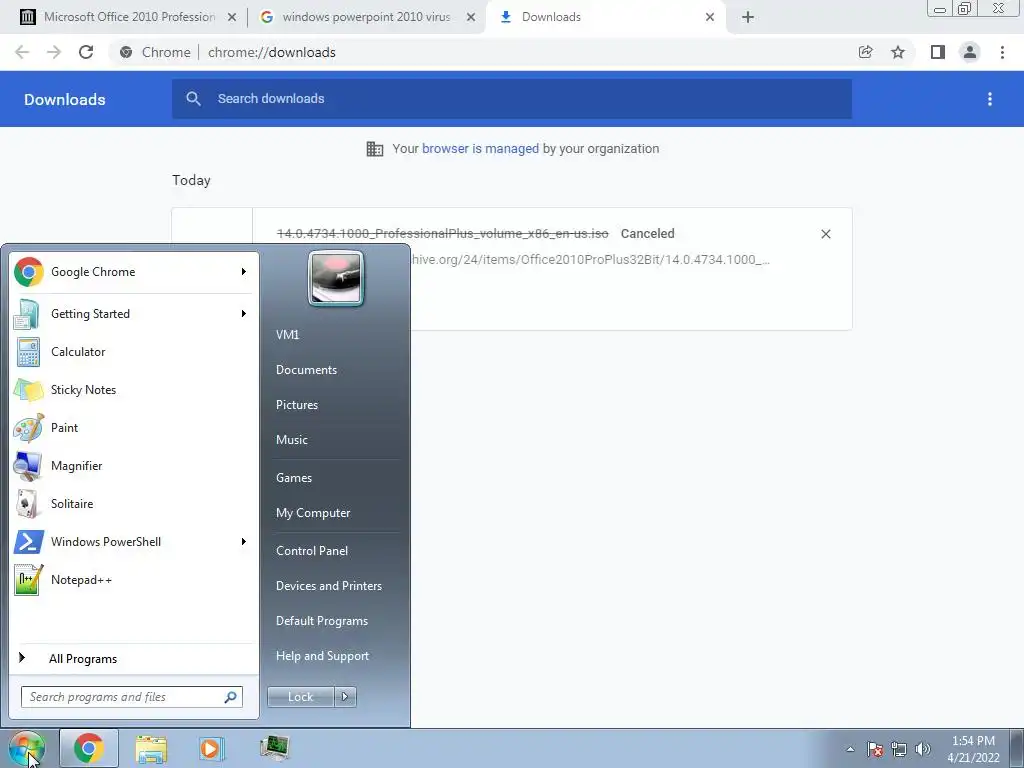Launch Notepad++ from Start menu
The width and height of the screenshot is (1024, 768).
click(134, 579)
